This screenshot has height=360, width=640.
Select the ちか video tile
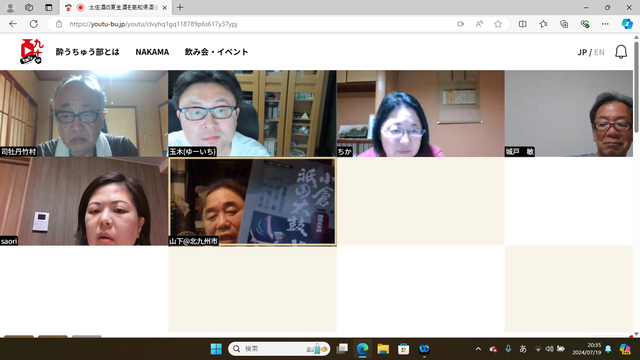click(x=420, y=113)
